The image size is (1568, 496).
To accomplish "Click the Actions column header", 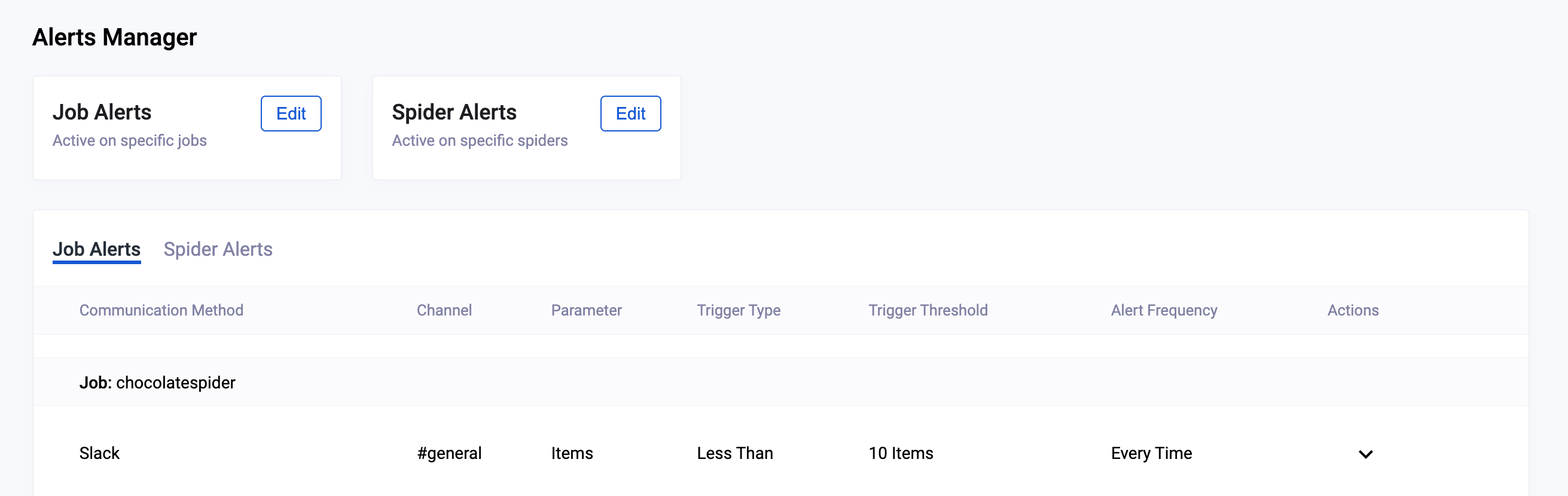I will (x=1353, y=310).
